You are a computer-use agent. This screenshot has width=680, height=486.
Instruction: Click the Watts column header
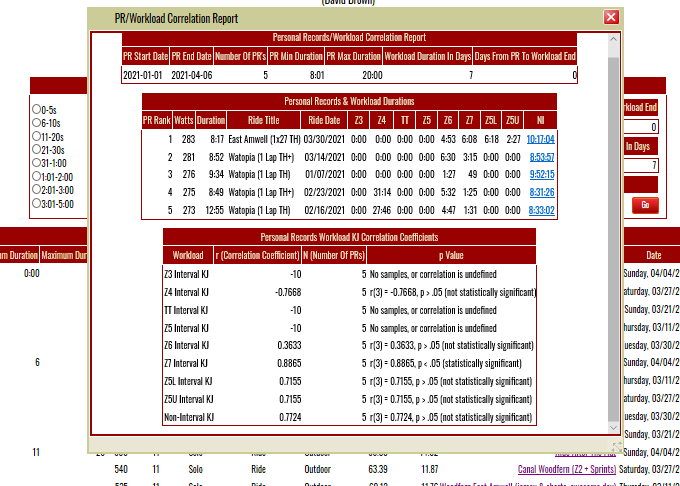183,120
